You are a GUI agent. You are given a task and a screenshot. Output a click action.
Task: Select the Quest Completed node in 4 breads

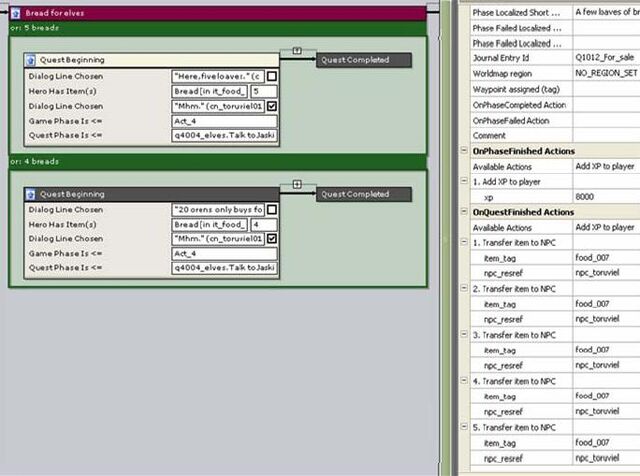click(364, 194)
